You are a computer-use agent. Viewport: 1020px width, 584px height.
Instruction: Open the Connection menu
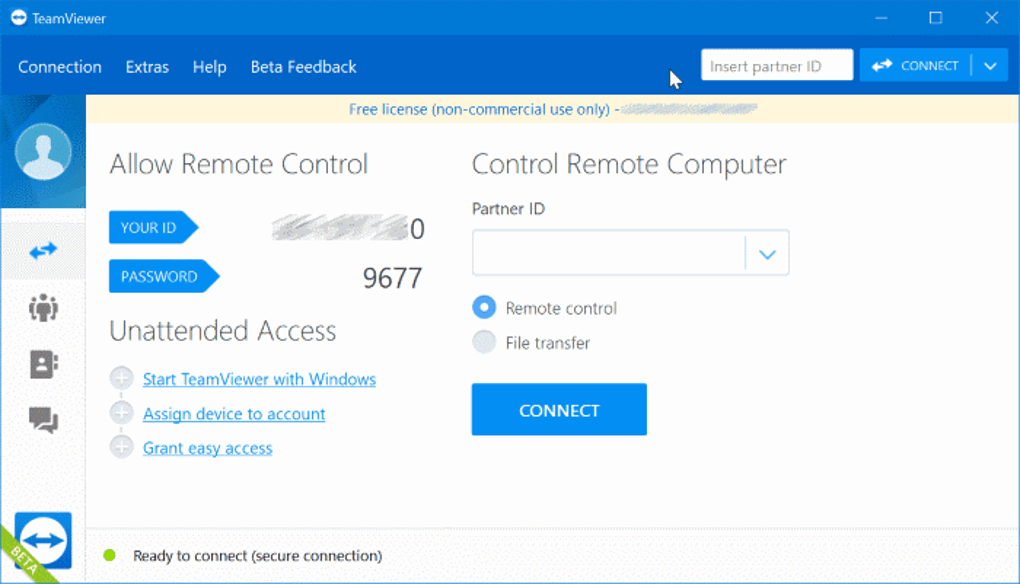tap(60, 67)
